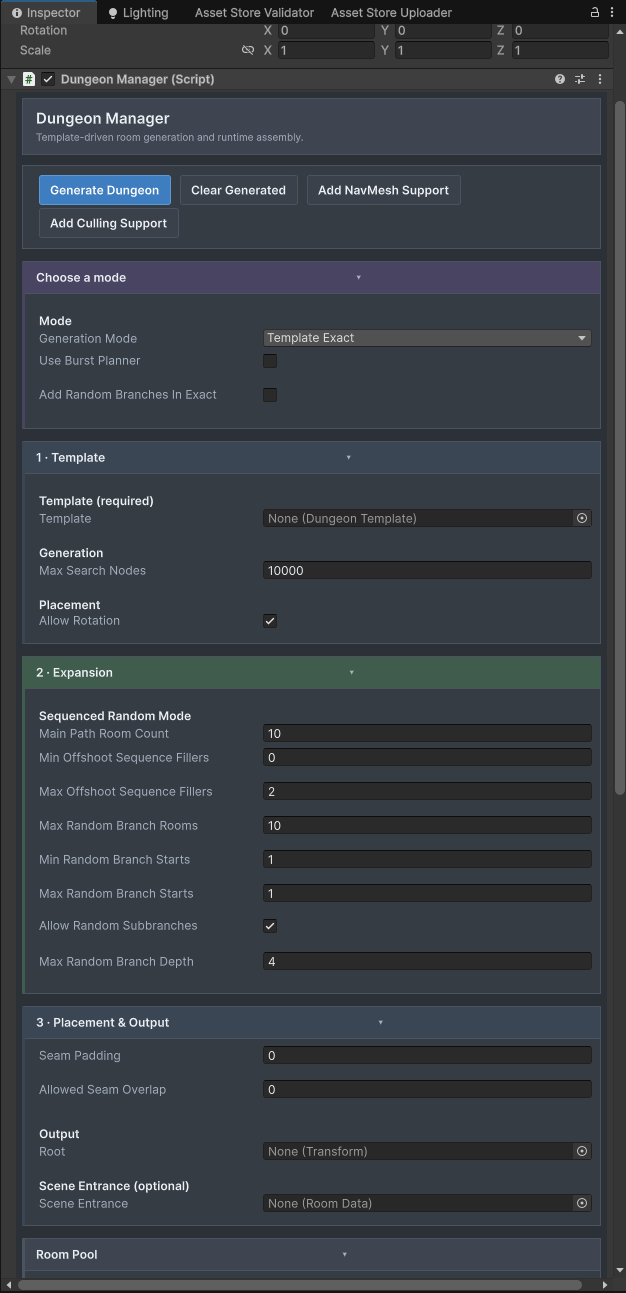Uncheck Allow Random Subbranches
Screen dimensions: 626x1293
click(x=270, y=925)
